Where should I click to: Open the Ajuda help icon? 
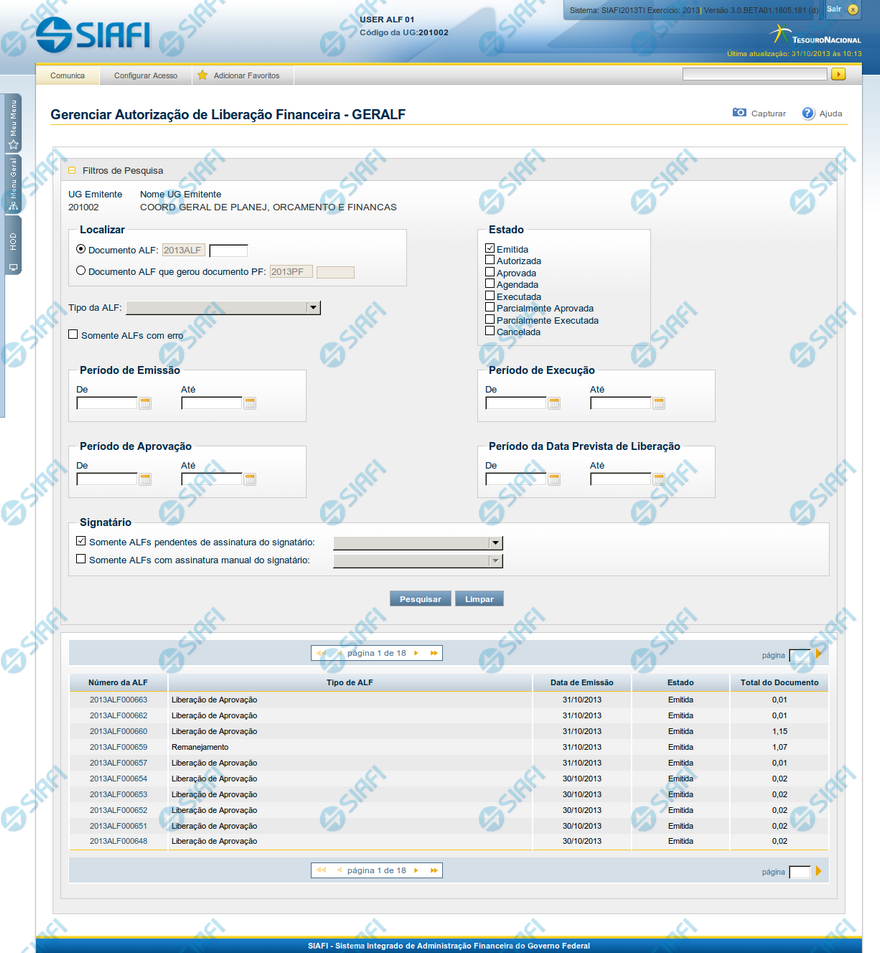click(808, 114)
